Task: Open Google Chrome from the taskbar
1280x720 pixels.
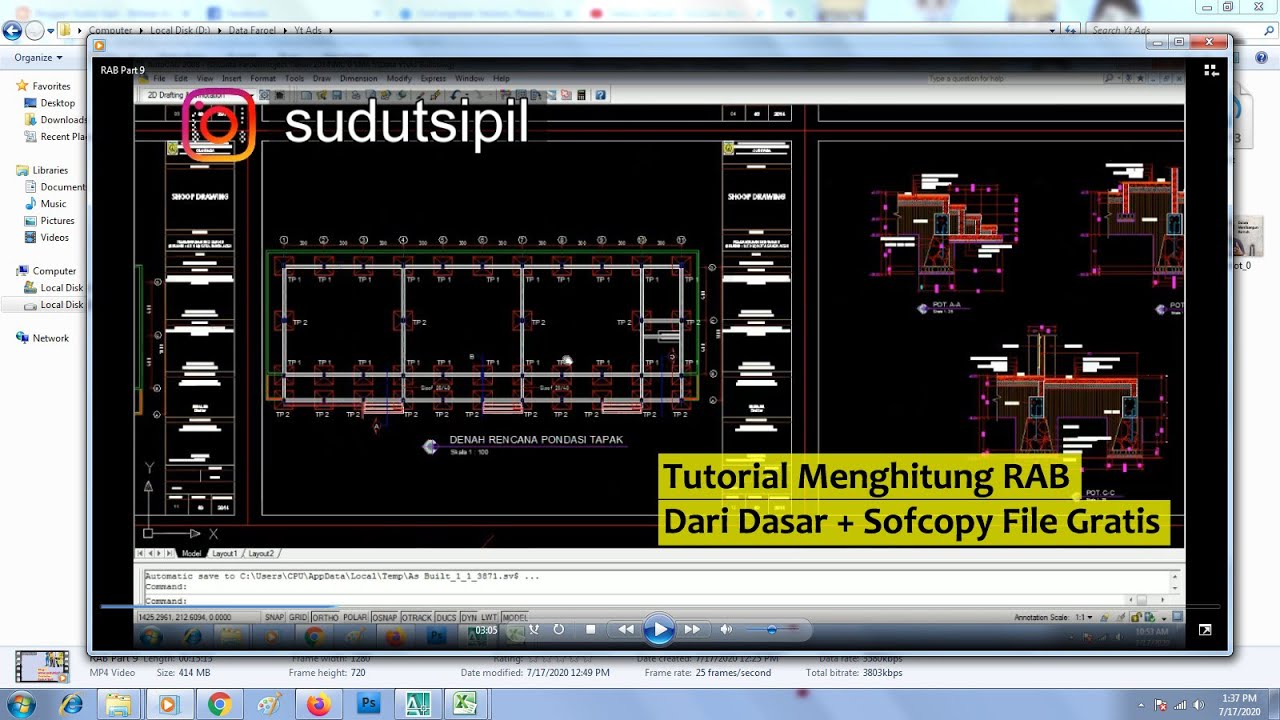Action: [x=219, y=704]
